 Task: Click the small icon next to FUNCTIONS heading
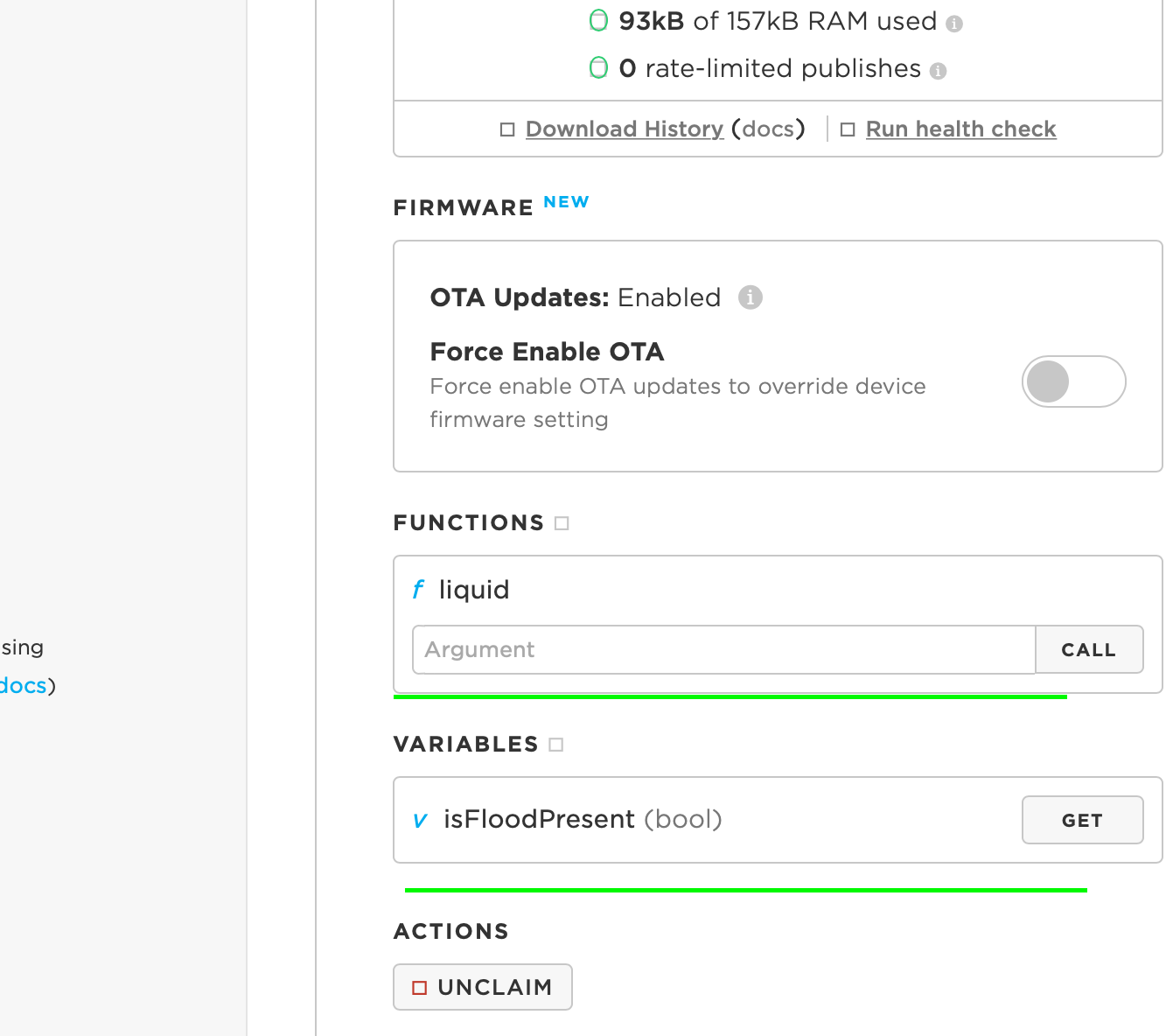(x=562, y=523)
